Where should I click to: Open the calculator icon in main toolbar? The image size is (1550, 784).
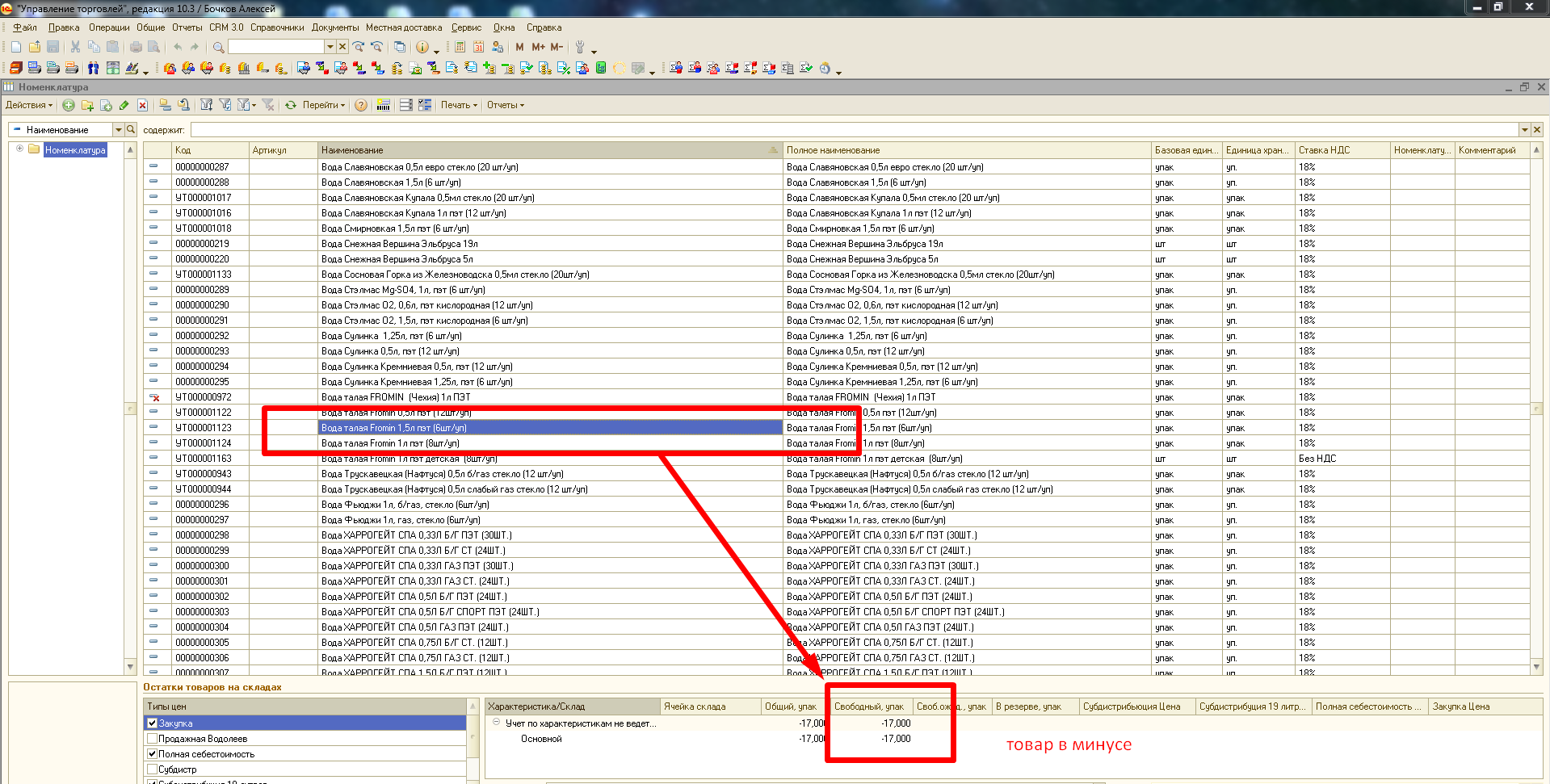coord(460,47)
